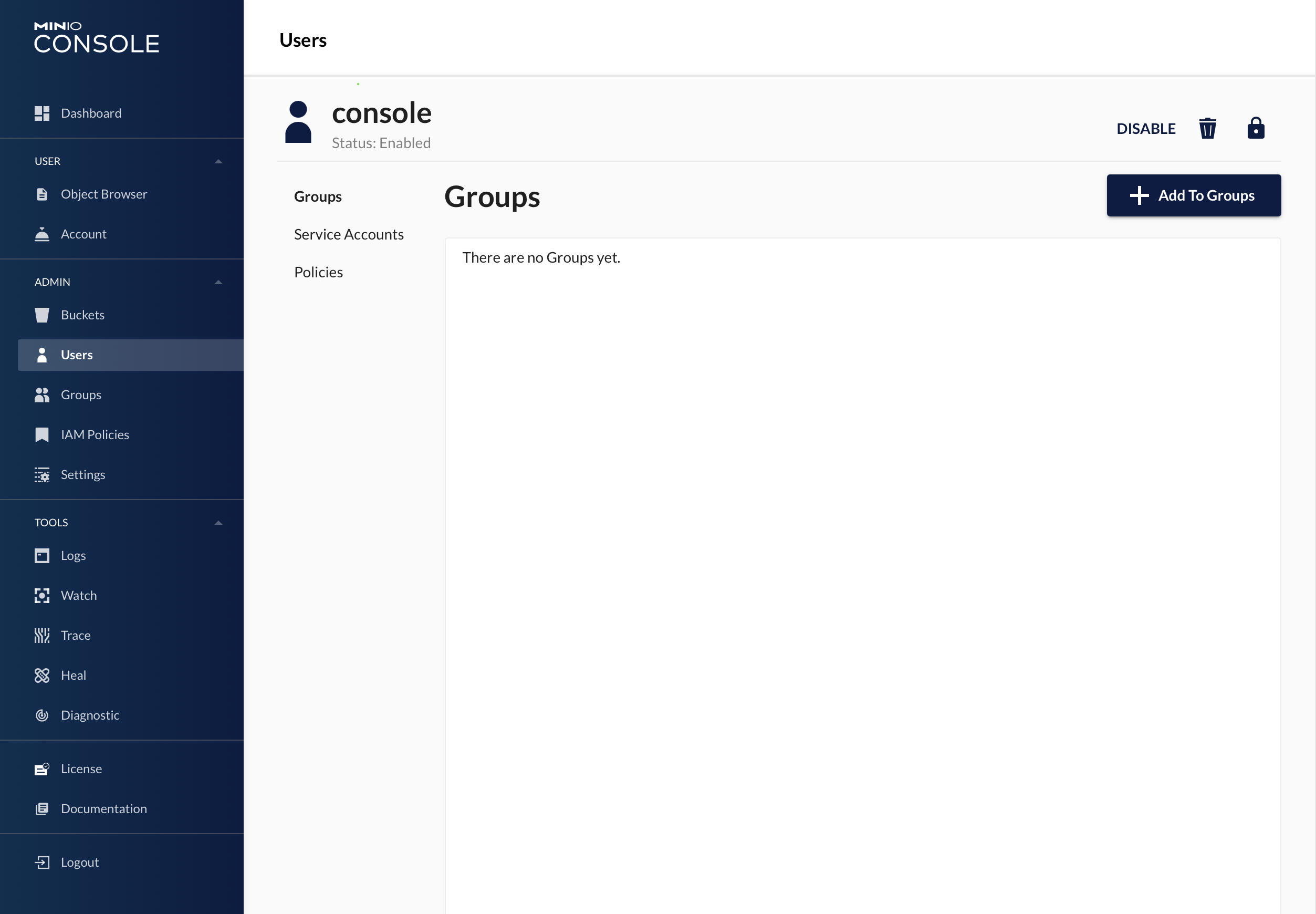Click the 'console' username heading

click(x=382, y=113)
